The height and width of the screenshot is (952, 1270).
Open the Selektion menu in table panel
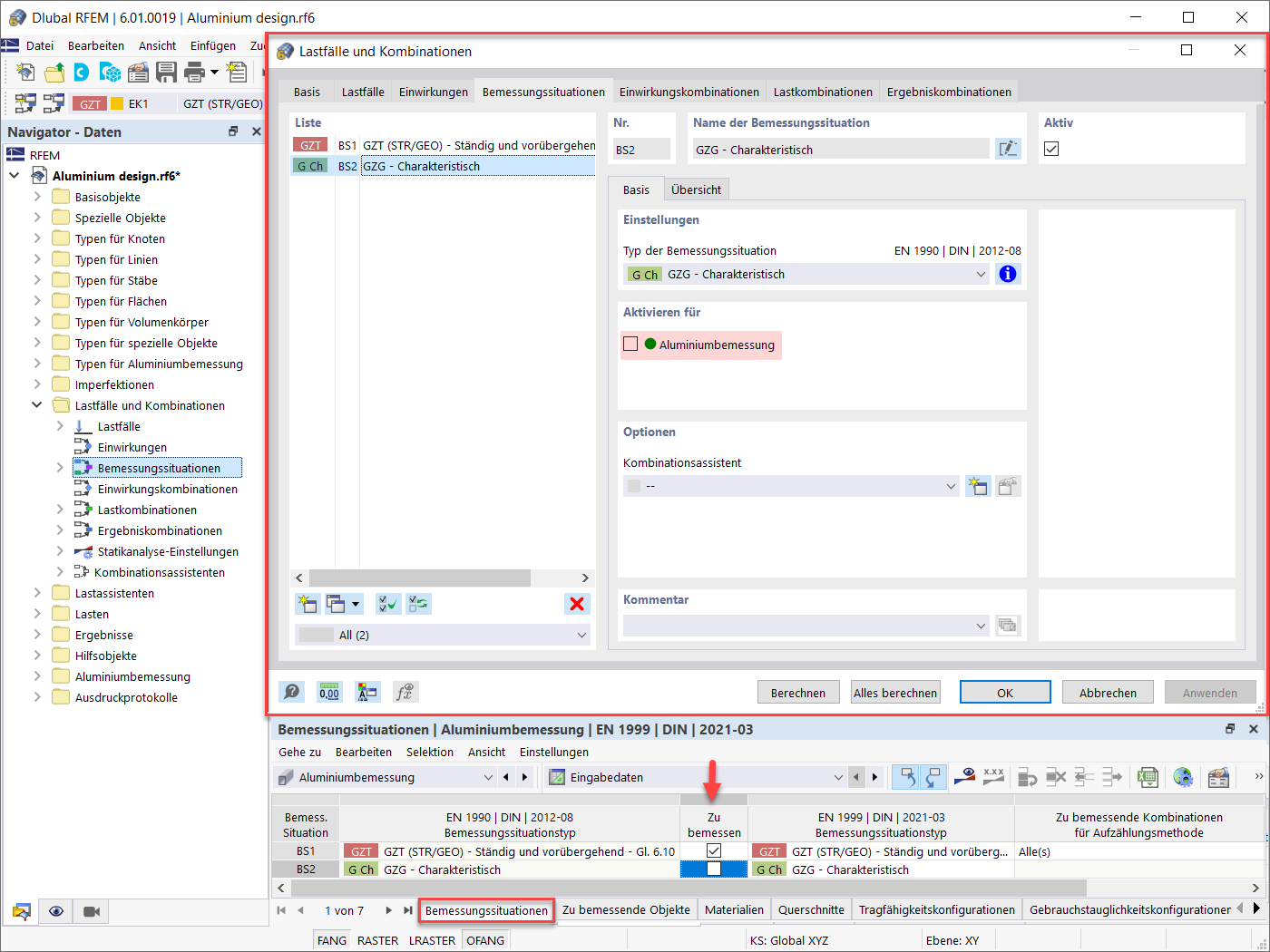coord(430,752)
